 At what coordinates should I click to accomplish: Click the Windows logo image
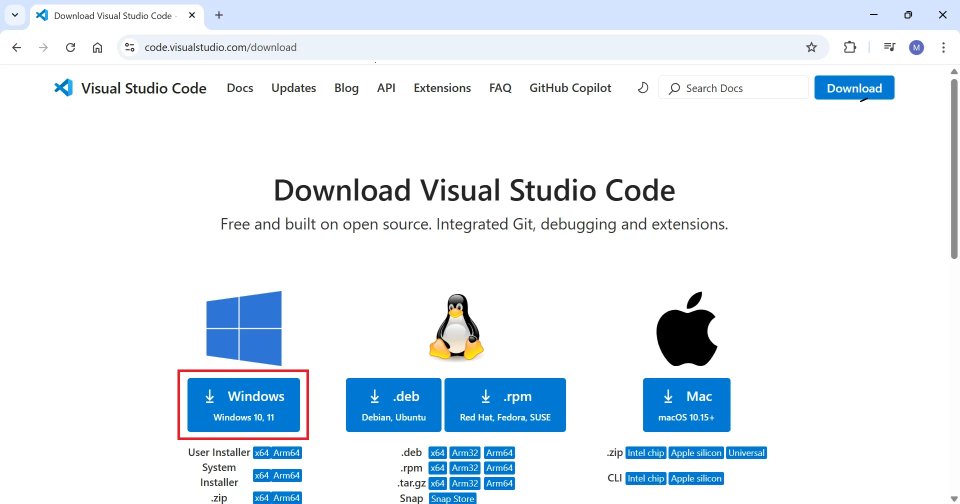click(244, 328)
